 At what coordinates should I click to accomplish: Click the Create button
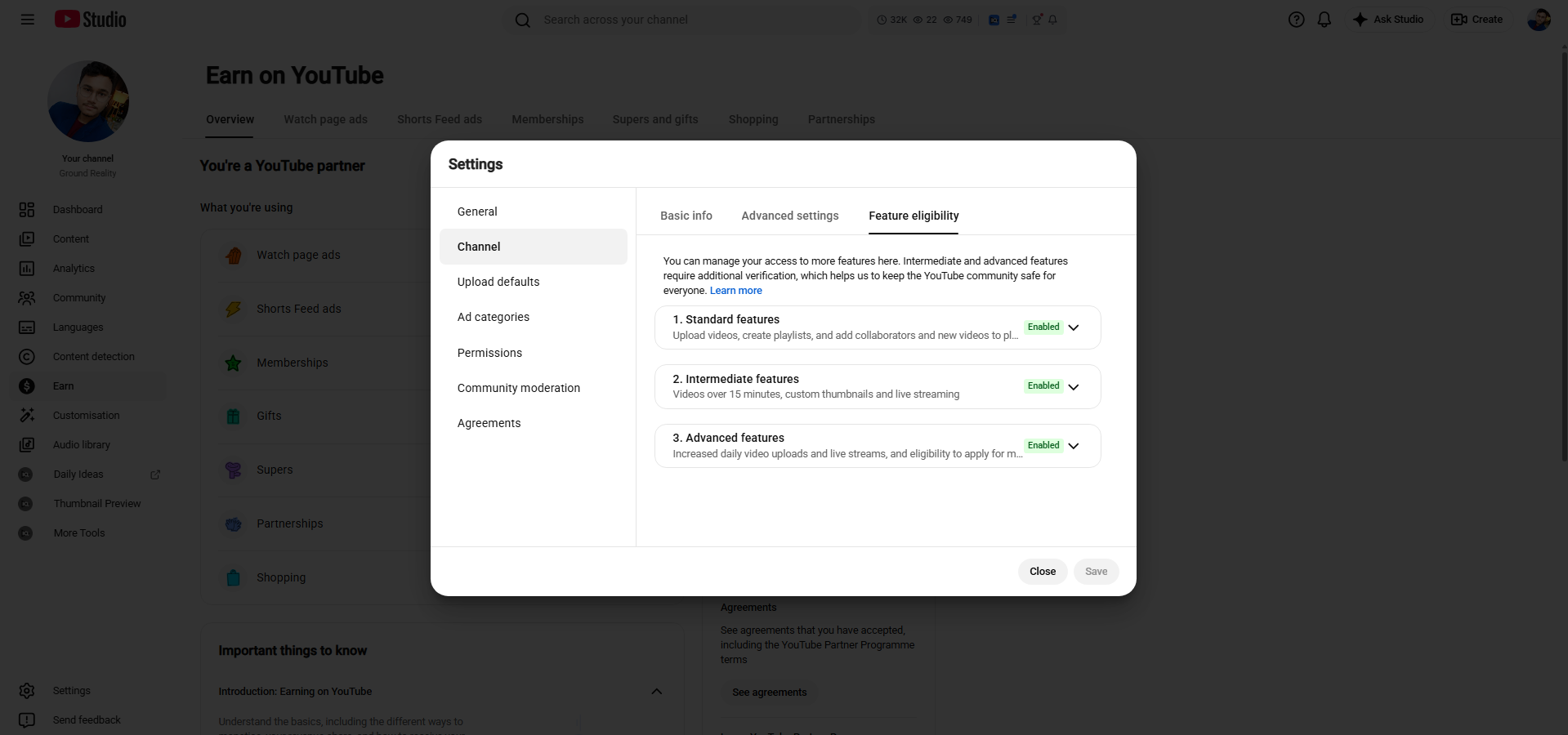(x=1476, y=20)
